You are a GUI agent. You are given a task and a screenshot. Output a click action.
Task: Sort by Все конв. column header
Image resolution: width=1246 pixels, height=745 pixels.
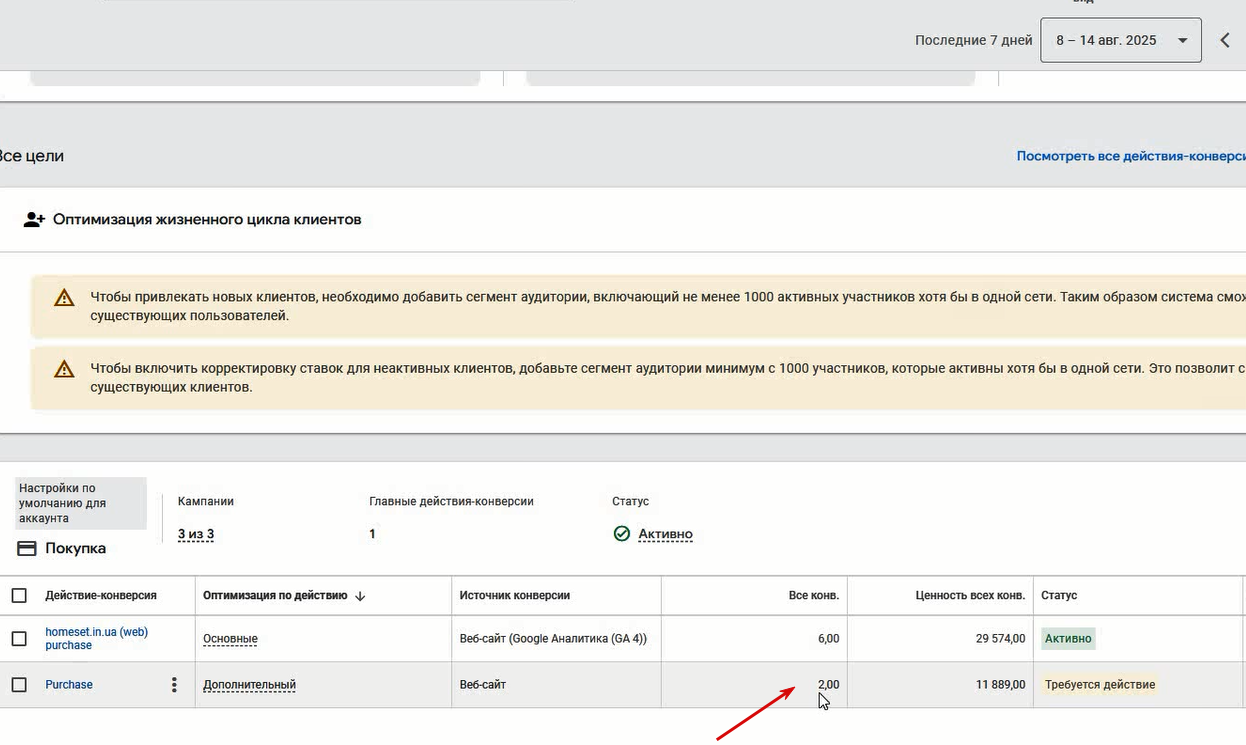pyautogui.click(x=814, y=596)
